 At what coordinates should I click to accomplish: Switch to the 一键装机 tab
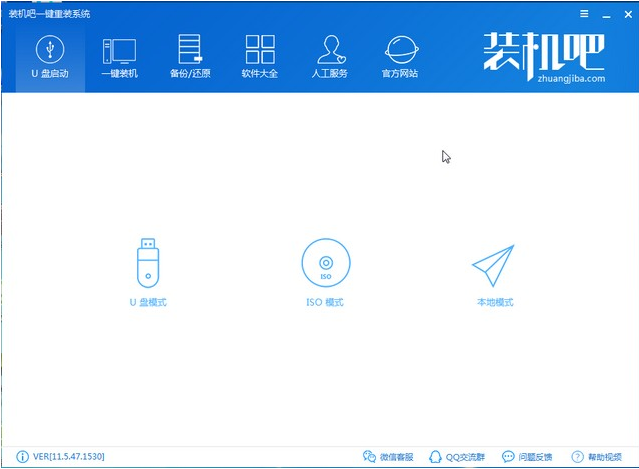tap(119, 57)
